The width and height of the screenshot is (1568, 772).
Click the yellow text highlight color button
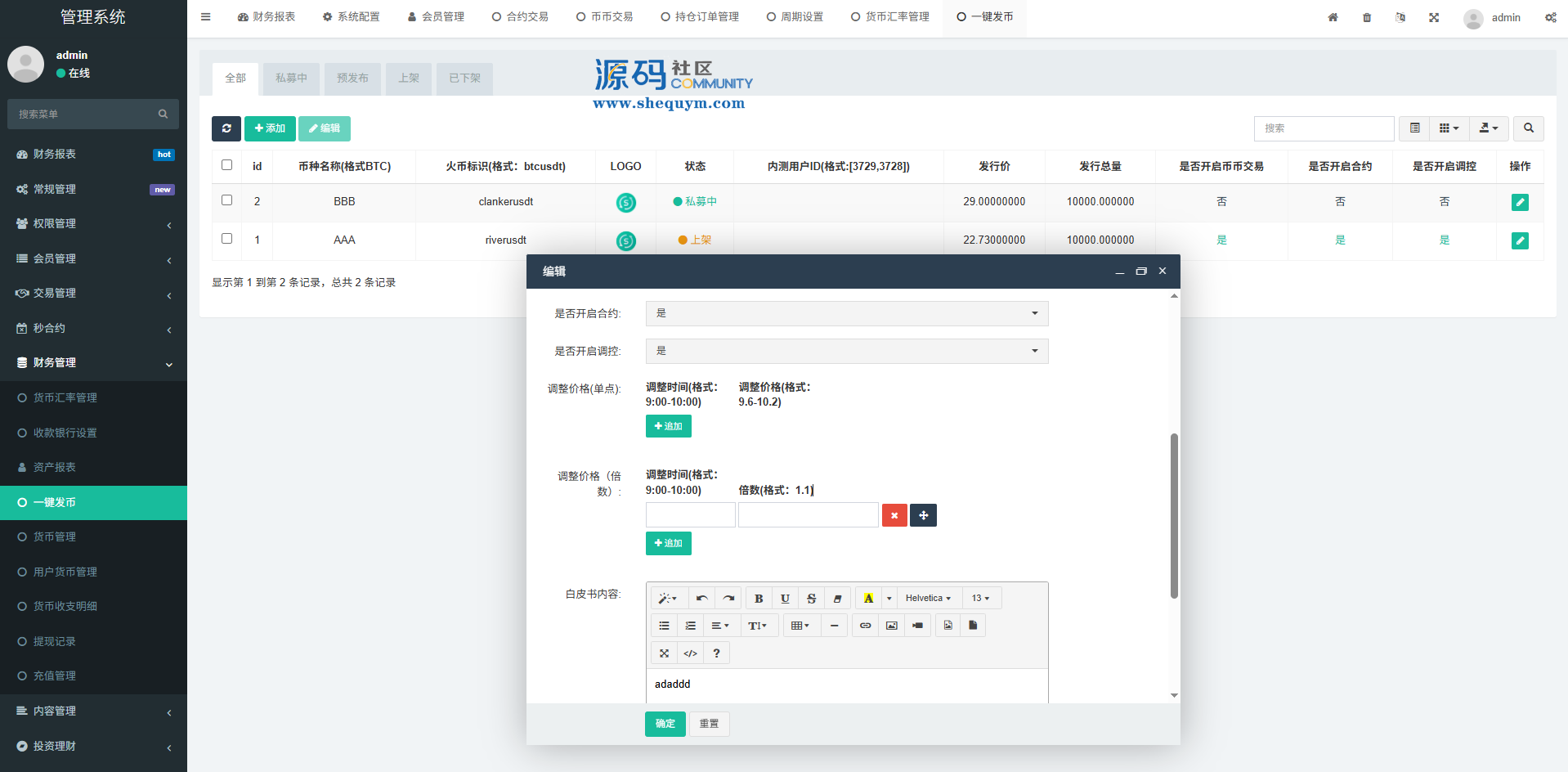(868, 599)
